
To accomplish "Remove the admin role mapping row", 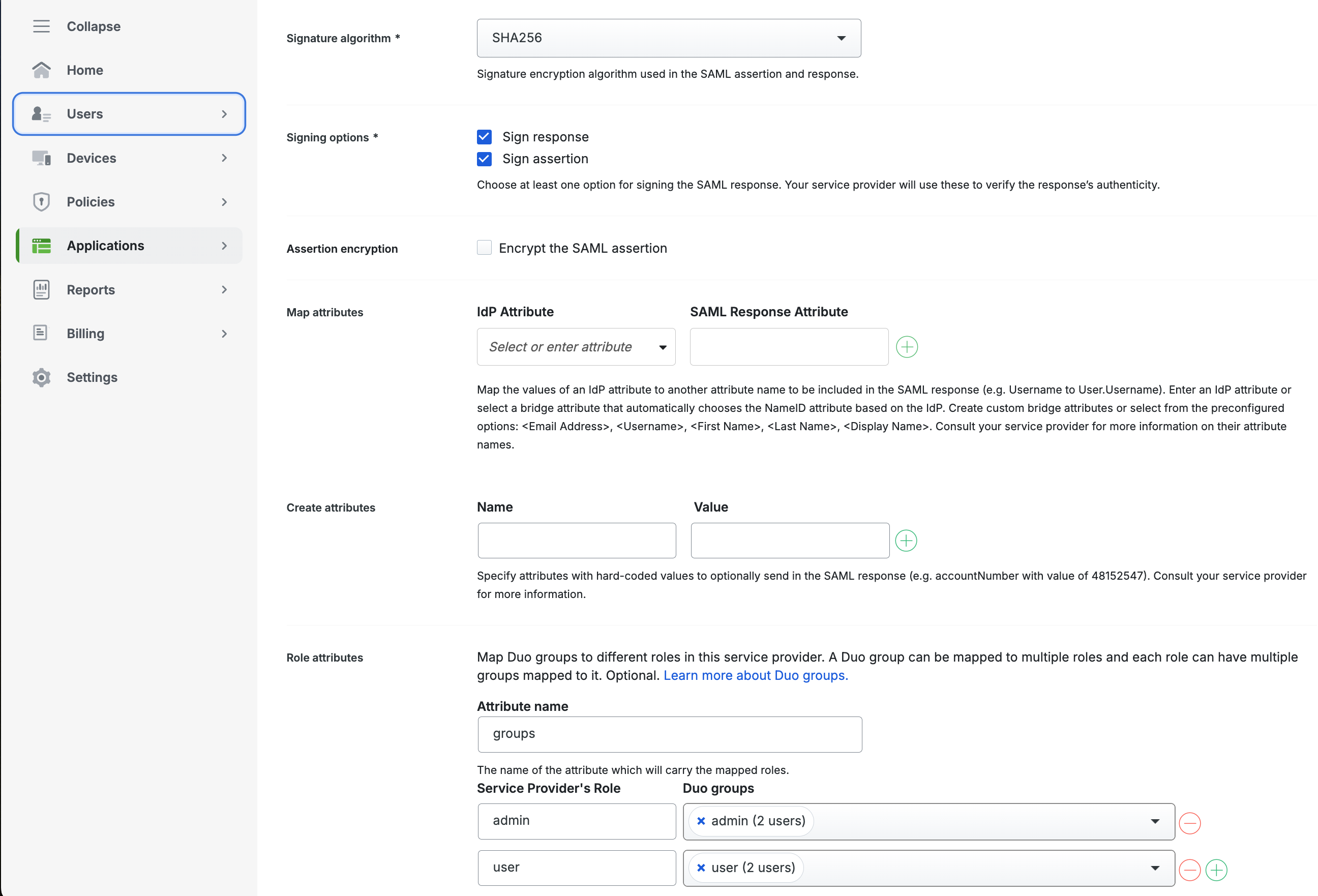I will point(1189,822).
